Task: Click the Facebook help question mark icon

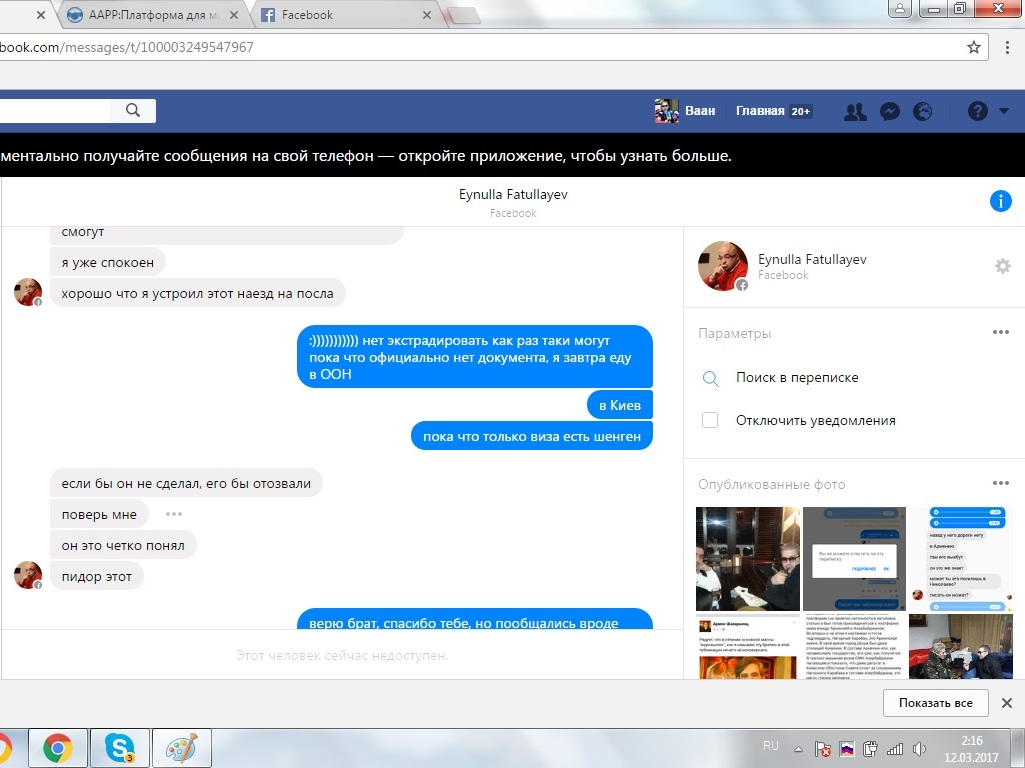Action: [x=977, y=111]
